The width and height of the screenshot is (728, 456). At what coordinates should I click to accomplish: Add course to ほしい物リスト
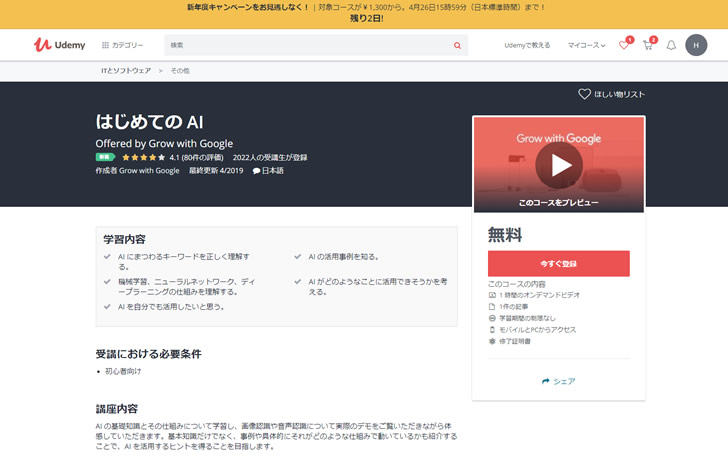(x=611, y=94)
